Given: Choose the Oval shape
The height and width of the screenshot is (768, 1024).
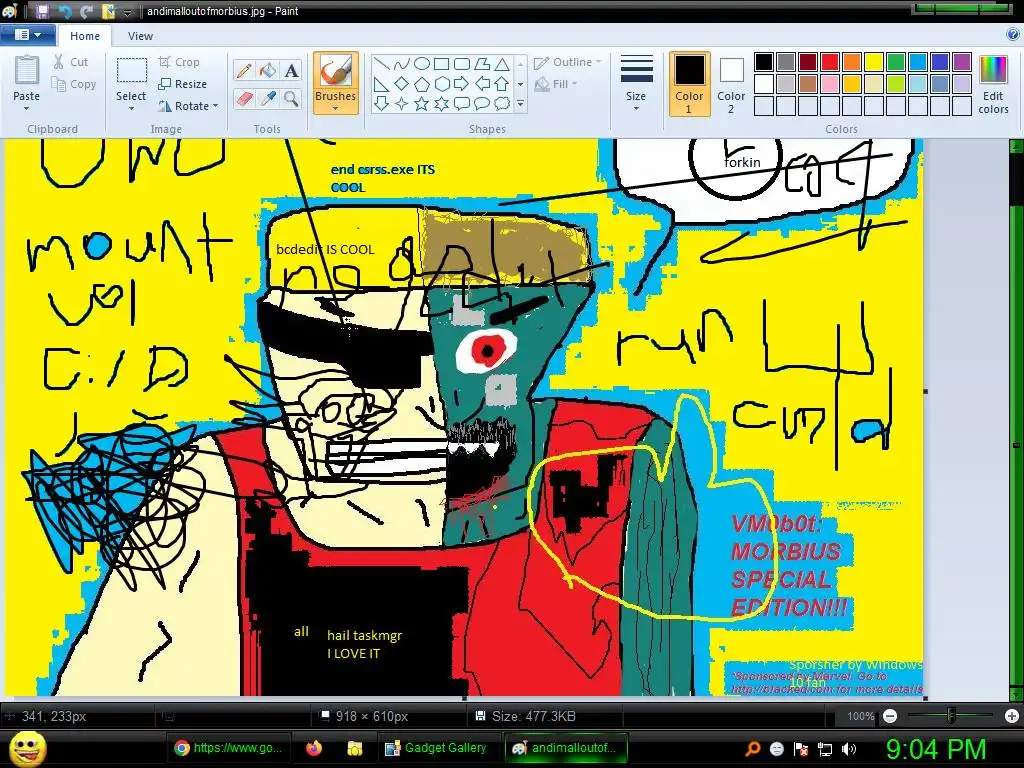Looking at the screenshot, I should tap(422, 64).
